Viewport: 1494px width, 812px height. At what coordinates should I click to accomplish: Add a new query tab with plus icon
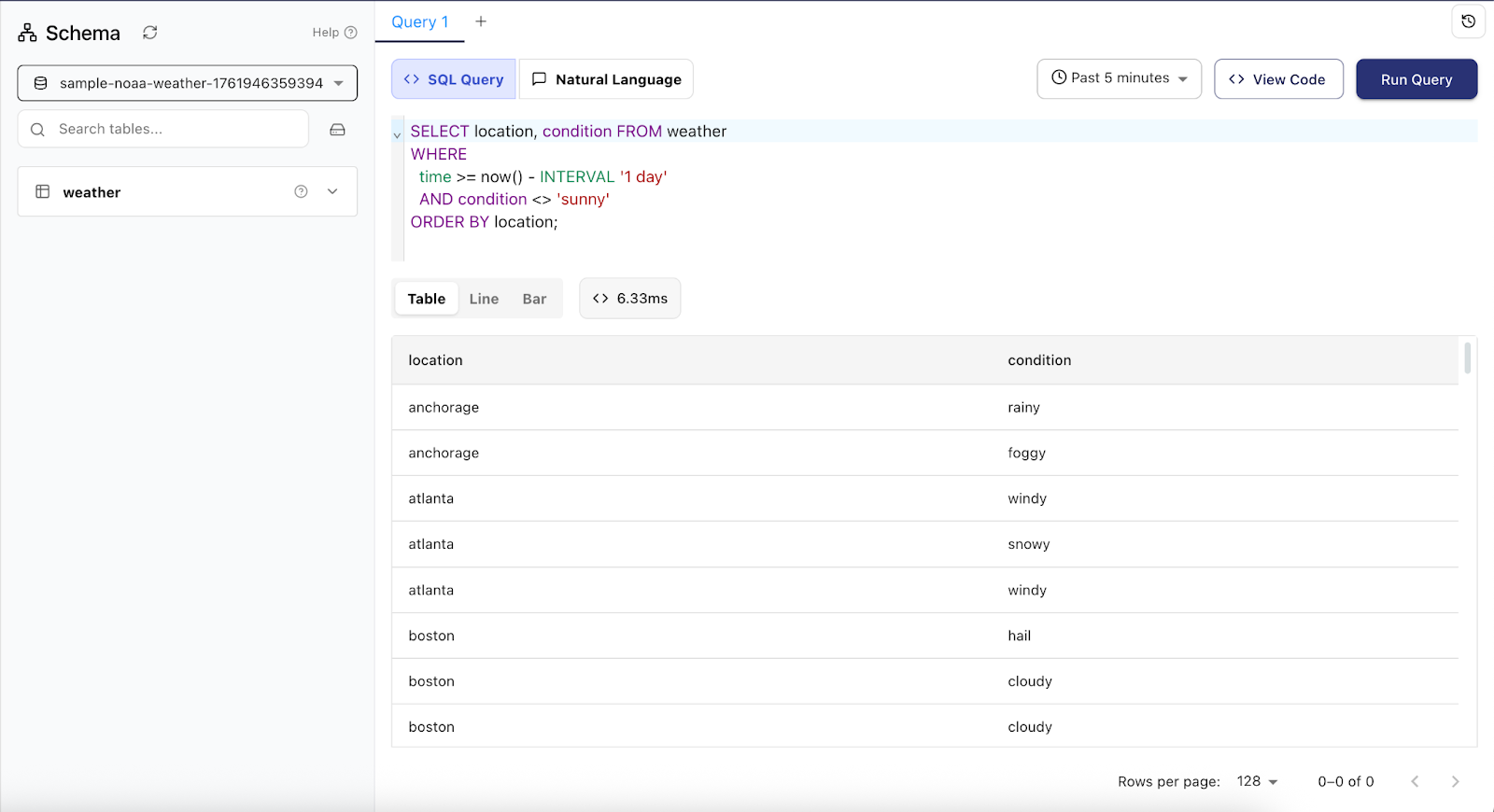click(x=481, y=21)
